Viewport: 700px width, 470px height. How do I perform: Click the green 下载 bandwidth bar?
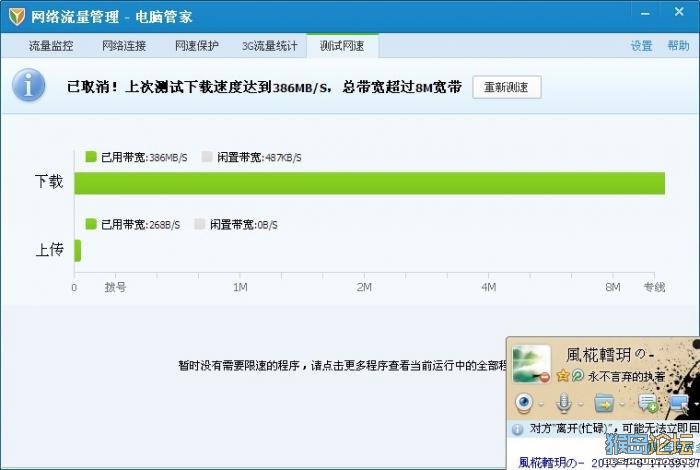[370, 183]
